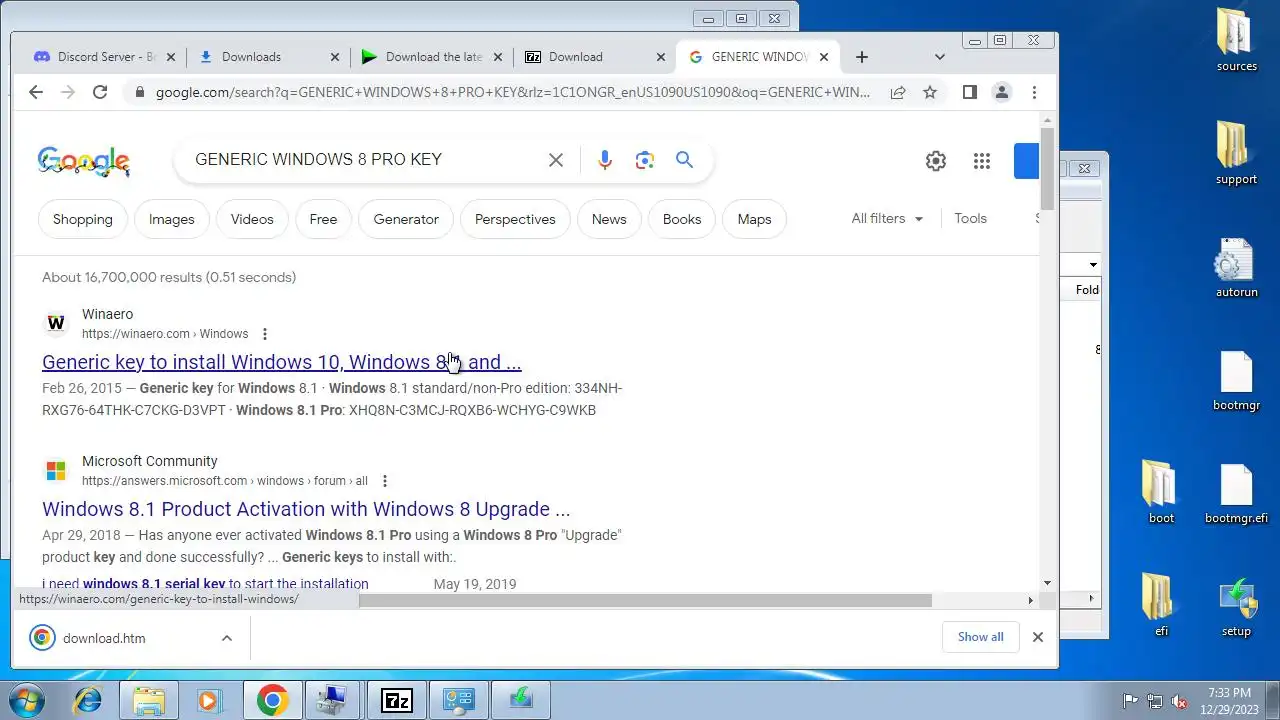Open Windows Media Player from the taskbar
Viewport: 1280px width, 720px height.
(208, 700)
